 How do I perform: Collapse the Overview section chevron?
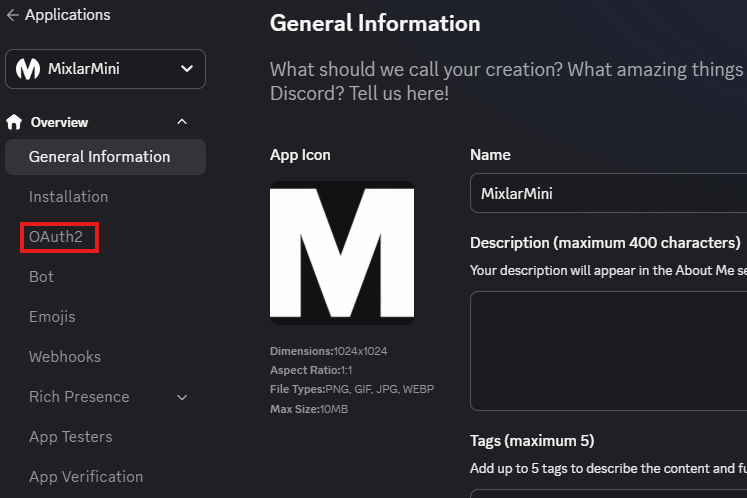click(182, 122)
